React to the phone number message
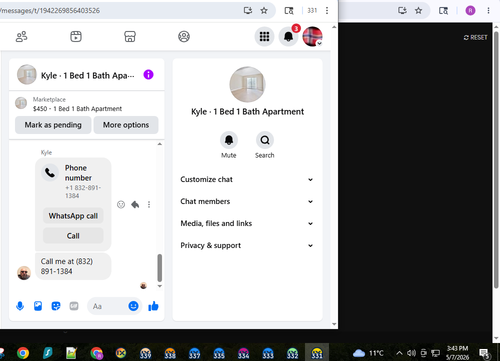500x361 pixels. pos(121,204)
